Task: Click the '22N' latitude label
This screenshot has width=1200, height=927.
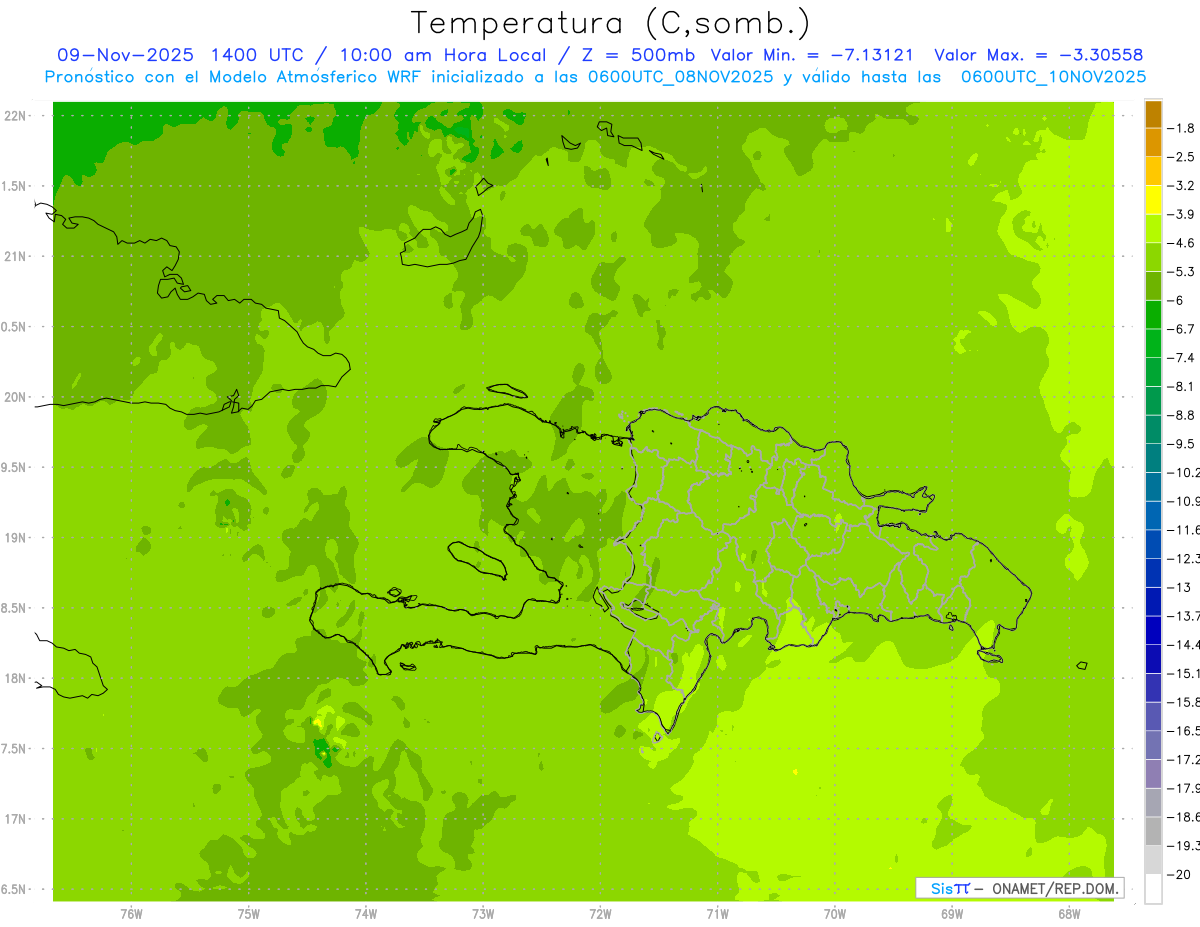Action: pyautogui.click(x=14, y=116)
